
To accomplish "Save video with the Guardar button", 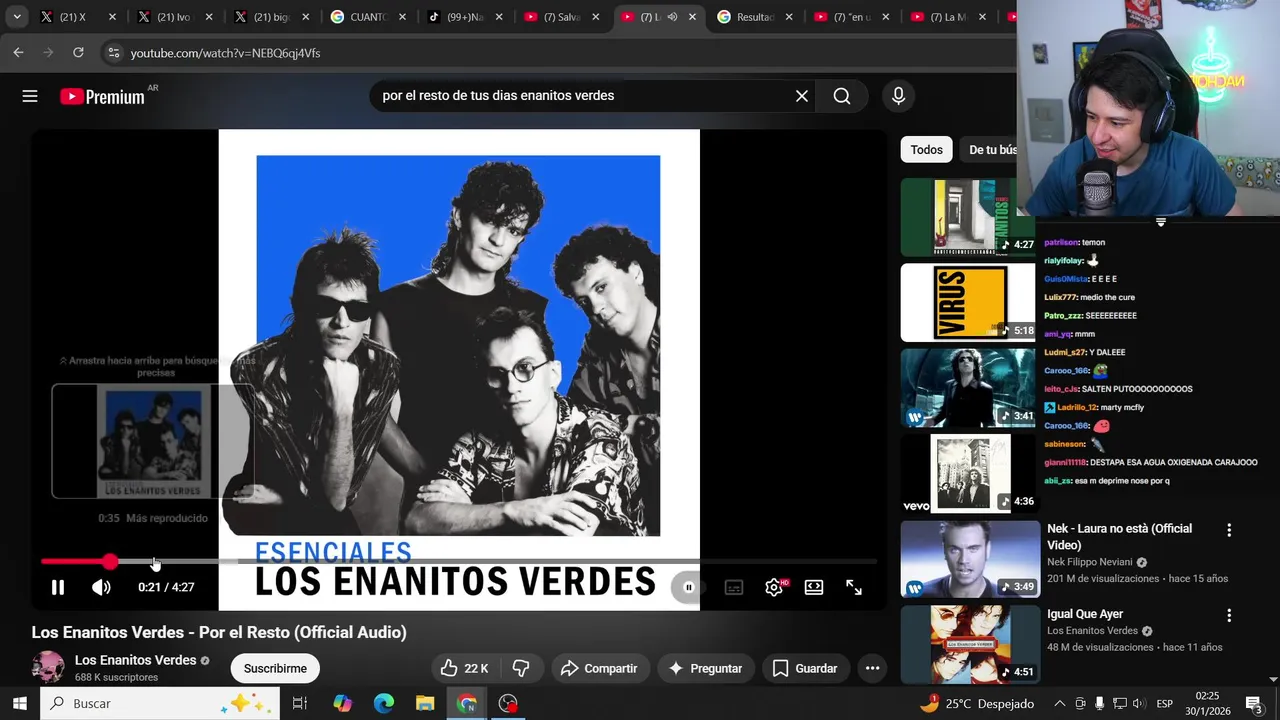I will (805, 668).
